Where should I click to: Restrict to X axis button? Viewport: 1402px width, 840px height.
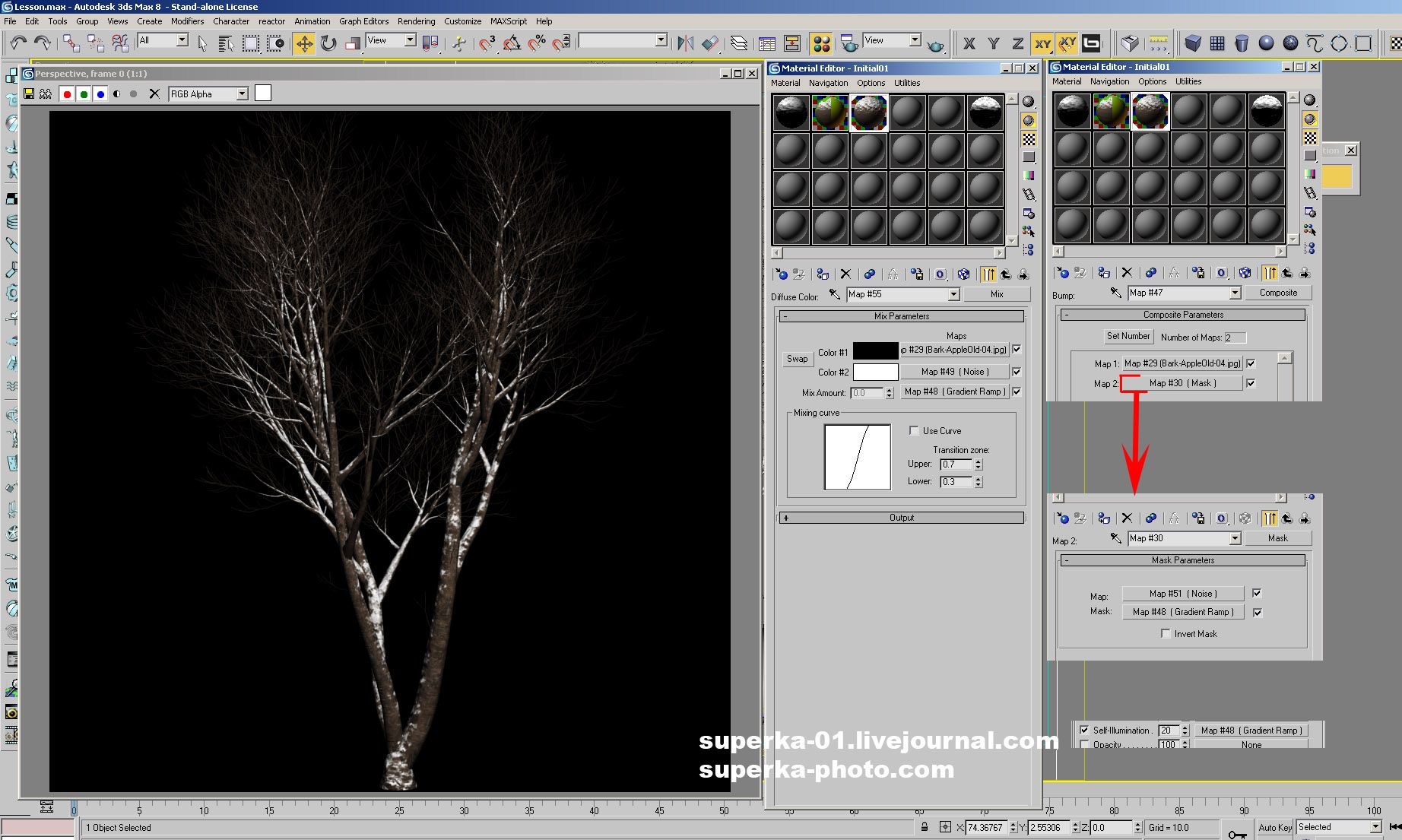[x=969, y=43]
